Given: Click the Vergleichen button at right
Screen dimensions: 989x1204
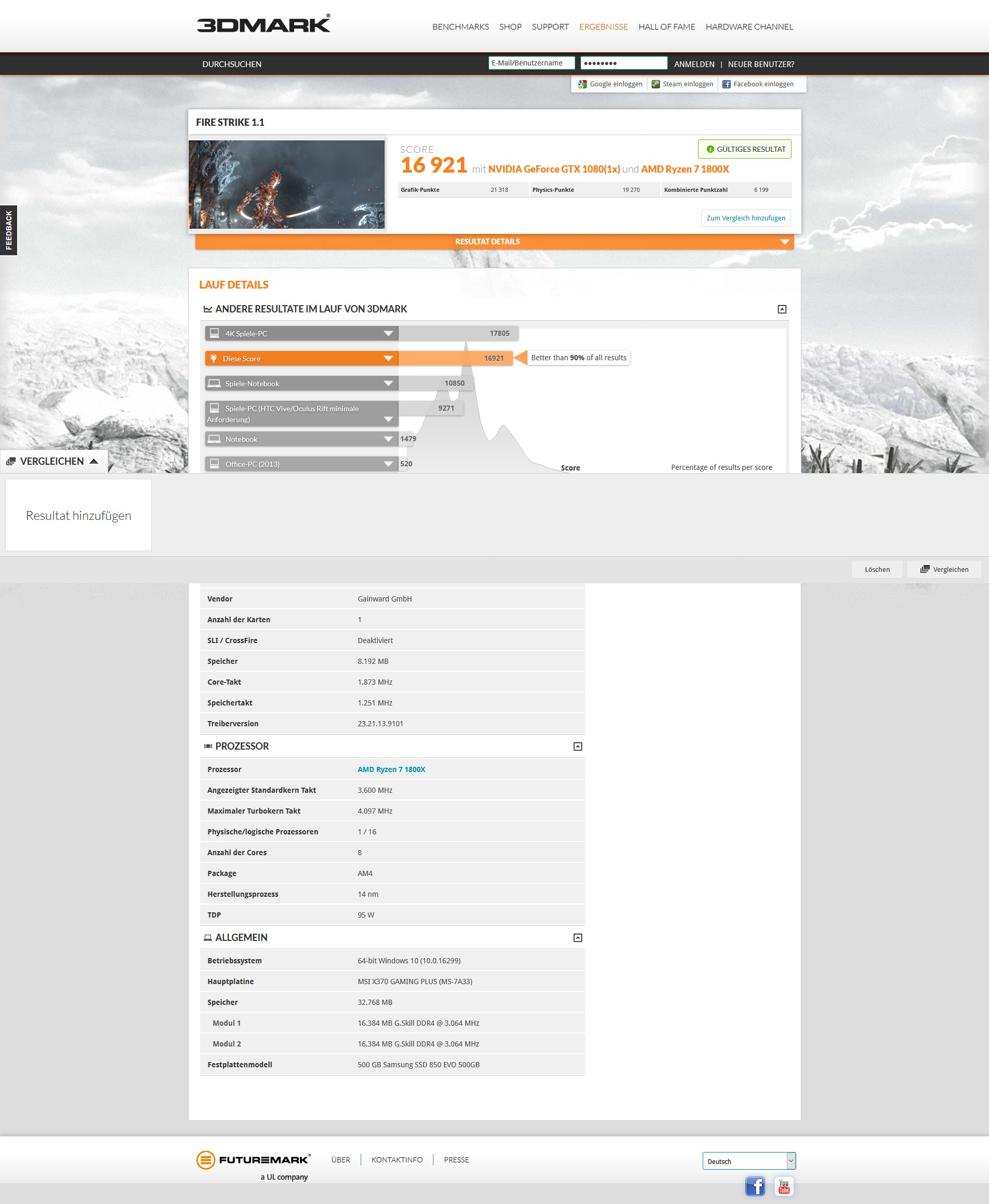Looking at the screenshot, I should click(x=944, y=569).
